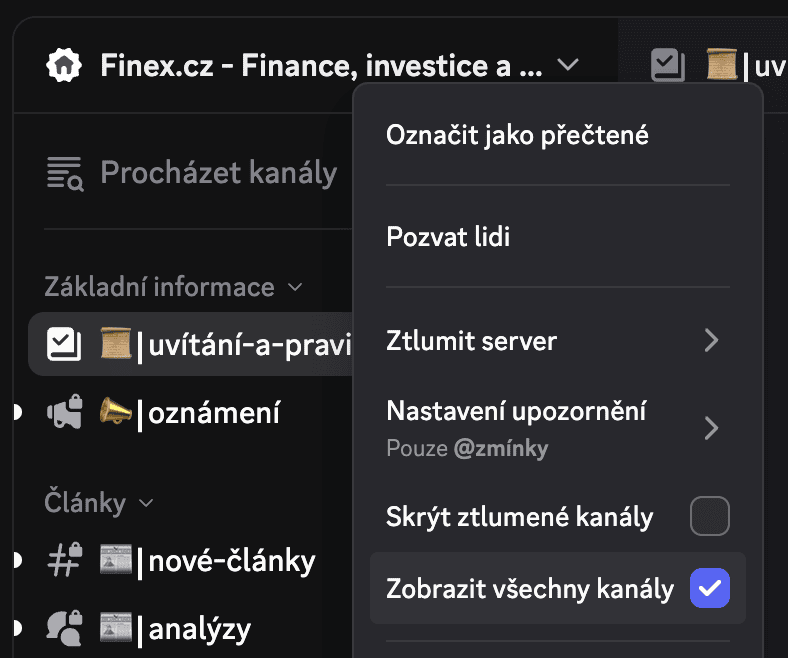Click the channel icon in the top header
Image resolution: width=788 pixels, height=658 pixels.
click(667, 66)
